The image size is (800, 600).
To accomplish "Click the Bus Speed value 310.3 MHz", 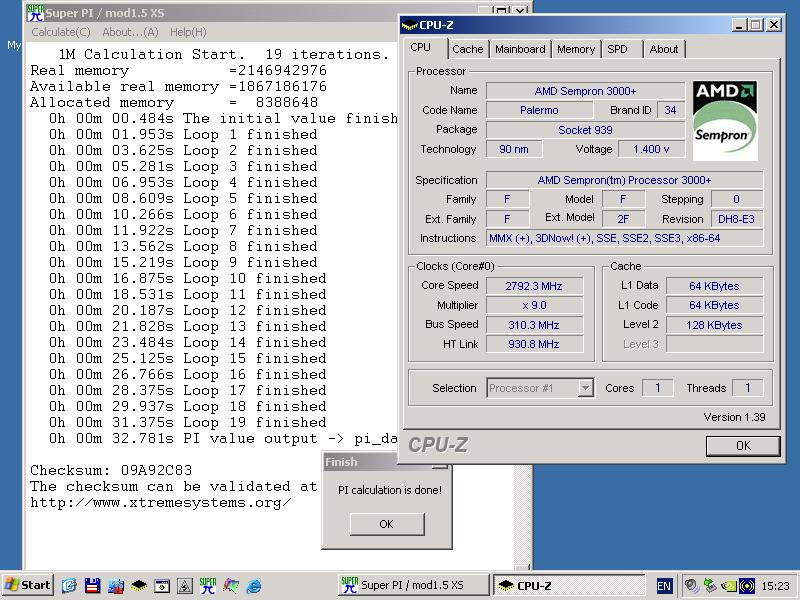I will [534, 324].
